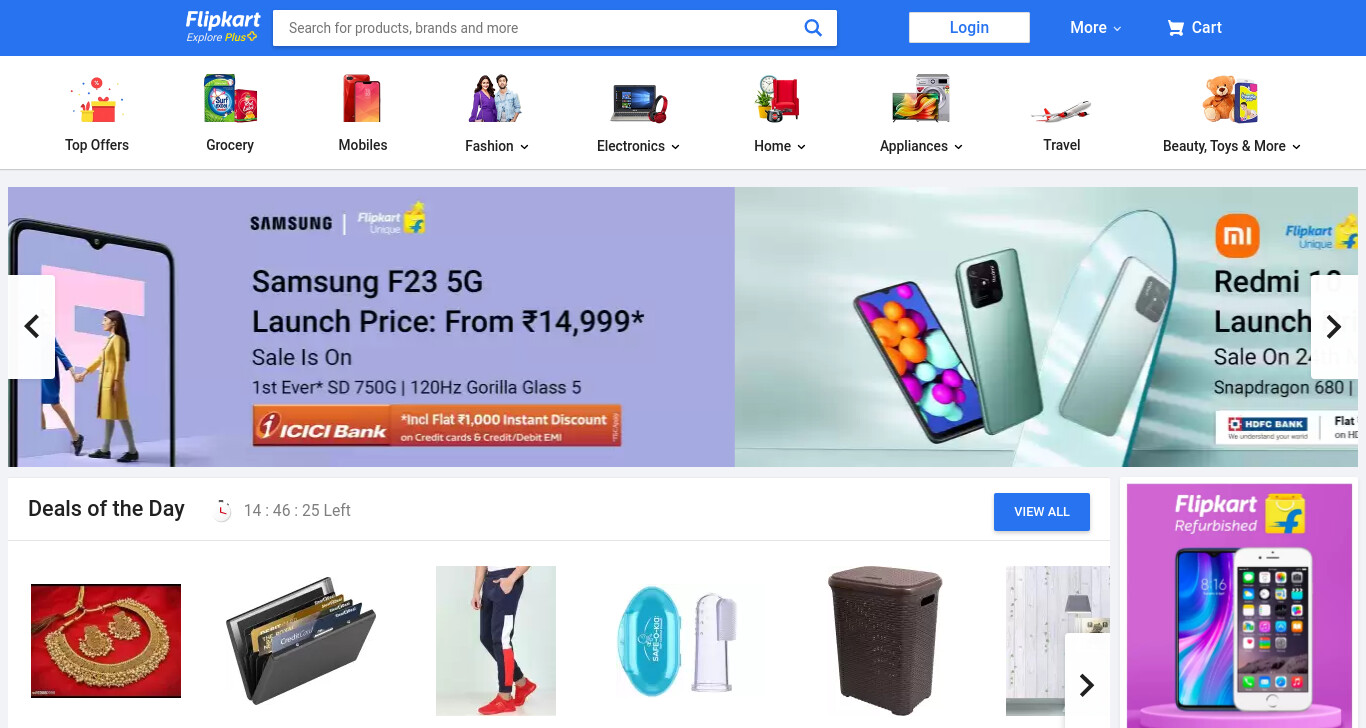This screenshot has width=1366, height=728.
Task: Click the search magnifier icon
Action: 813,28
